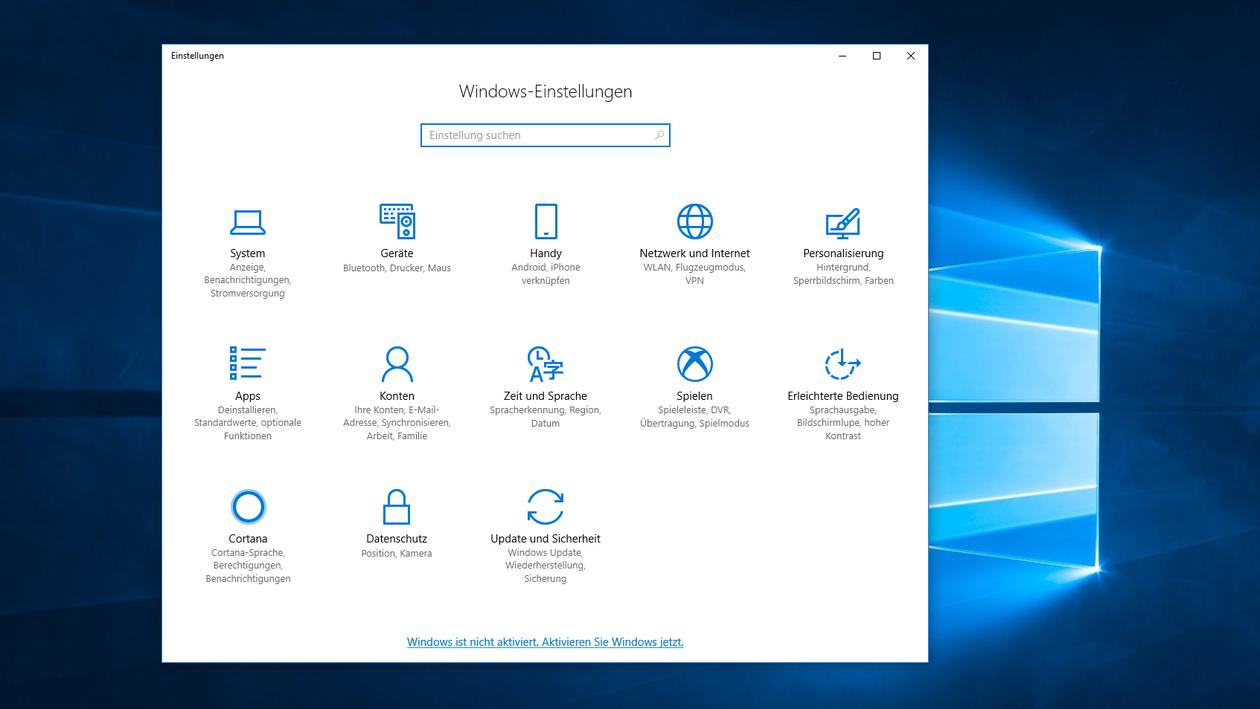
Task: Click the search magnifier icon
Action: tap(659, 135)
